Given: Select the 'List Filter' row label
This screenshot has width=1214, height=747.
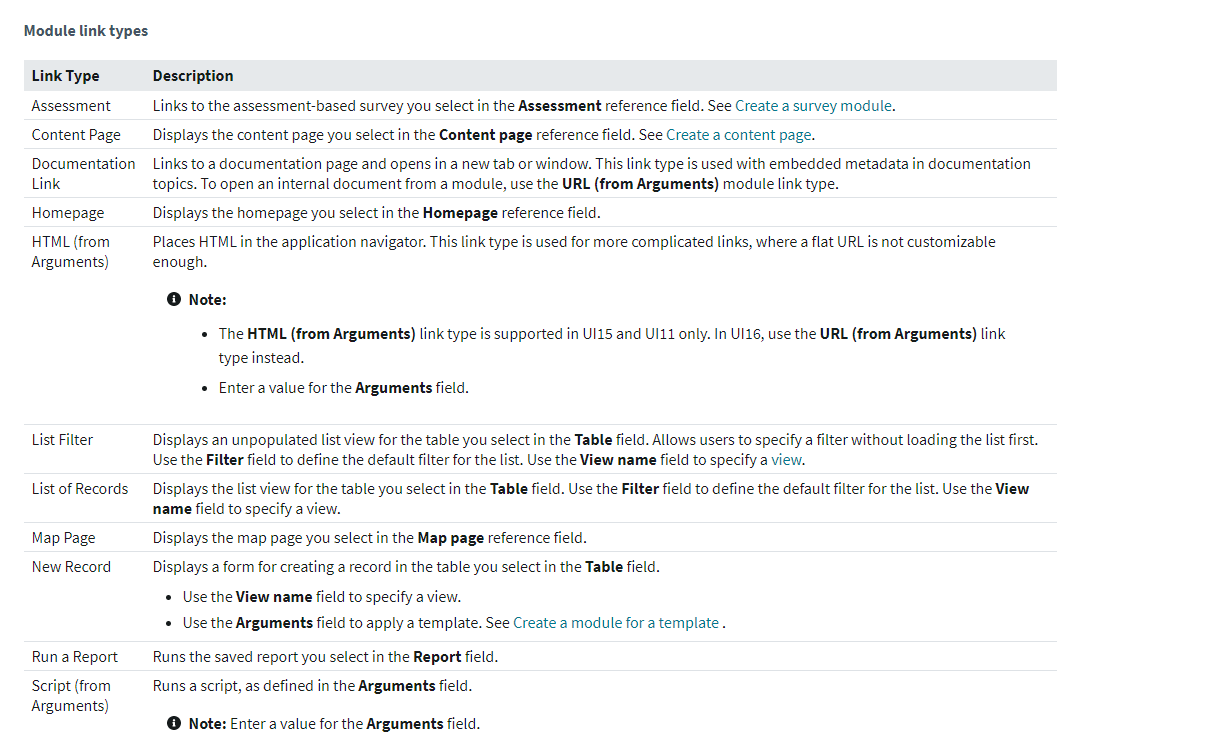Looking at the screenshot, I should [62, 440].
